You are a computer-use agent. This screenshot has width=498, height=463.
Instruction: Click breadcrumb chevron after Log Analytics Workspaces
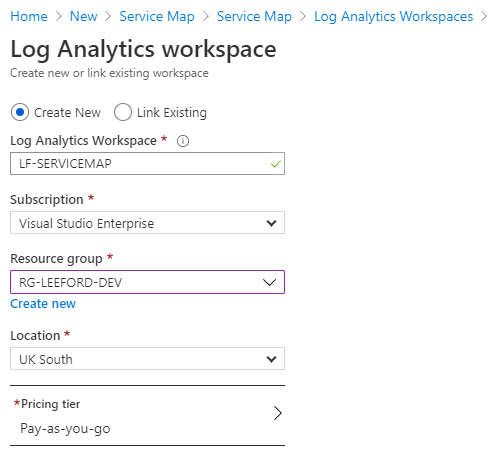[484, 16]
